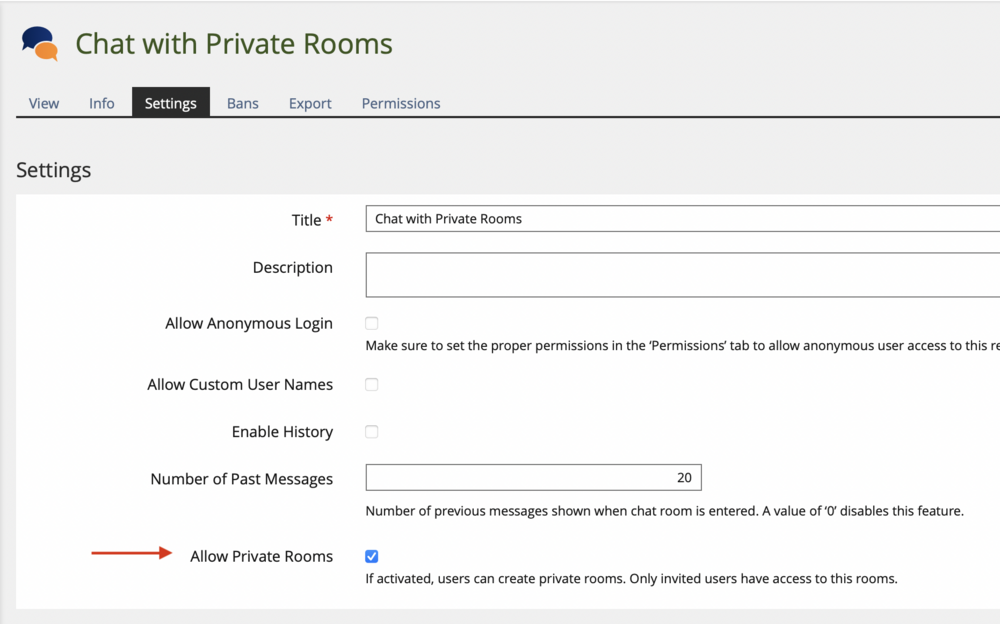Click the chat speech bubbles icon
The width and height of the screenshot is (1000, 624).
point(40,43)
